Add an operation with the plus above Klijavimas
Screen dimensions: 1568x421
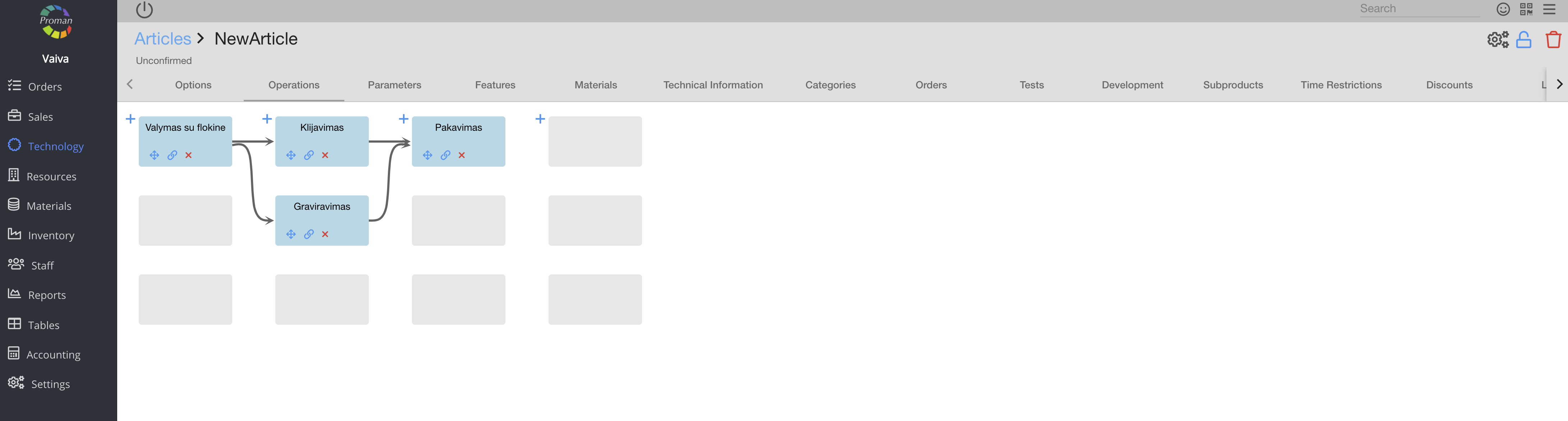pyautogui.click(x=267, y=119)
